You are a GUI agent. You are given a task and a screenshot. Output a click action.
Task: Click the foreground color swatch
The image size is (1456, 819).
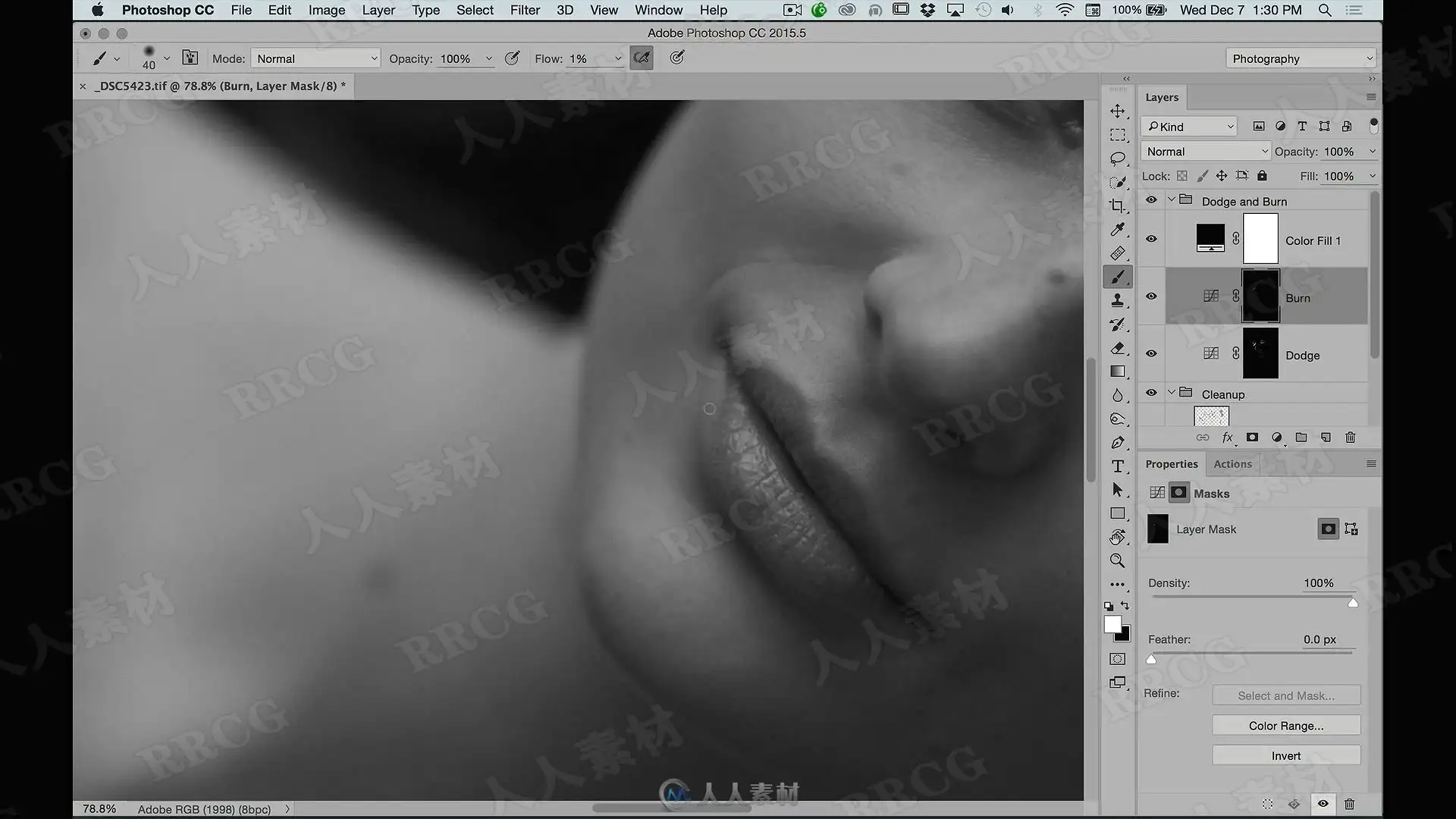[x=1112, y=624]
